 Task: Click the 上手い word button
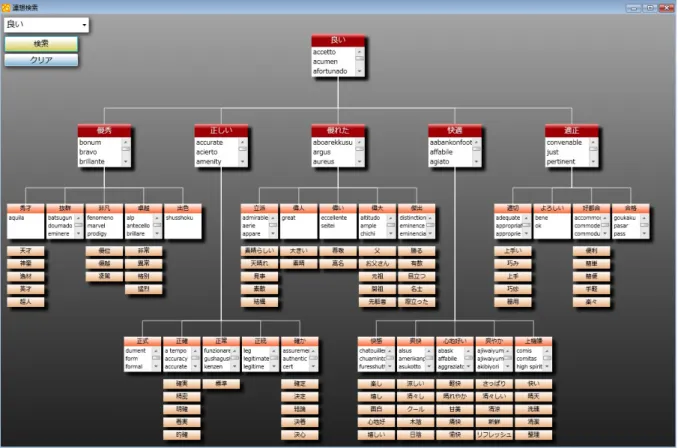513,251
